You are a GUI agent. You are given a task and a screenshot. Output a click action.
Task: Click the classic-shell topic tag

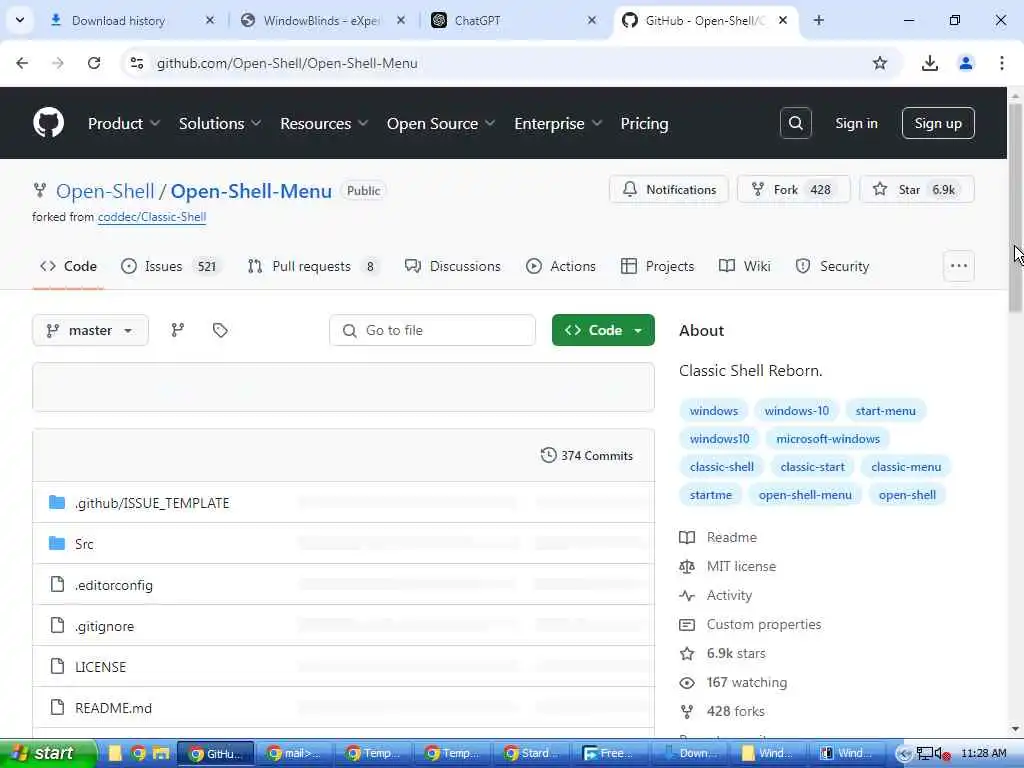tap(722, 467)
